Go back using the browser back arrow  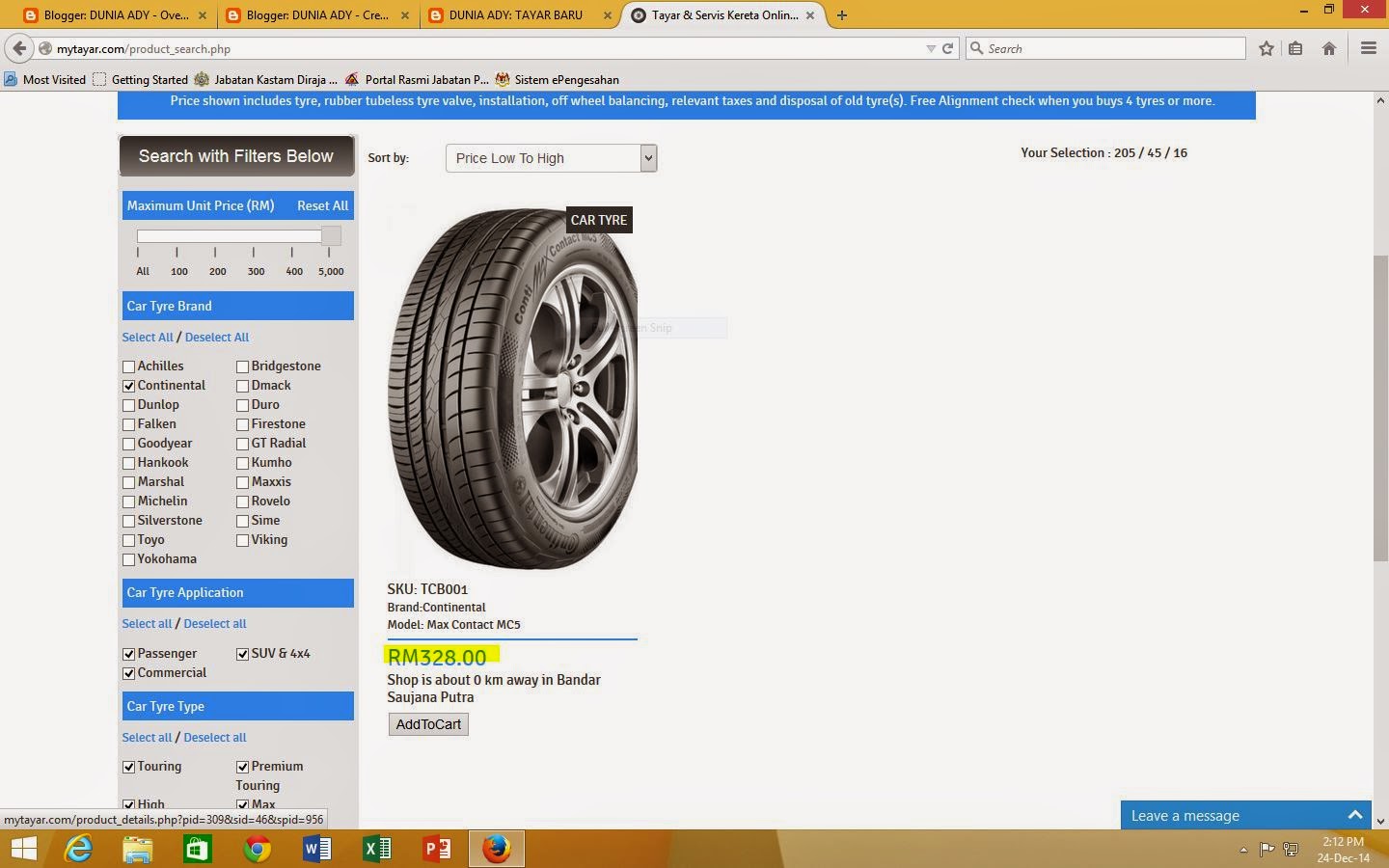(x=19, y=48)
